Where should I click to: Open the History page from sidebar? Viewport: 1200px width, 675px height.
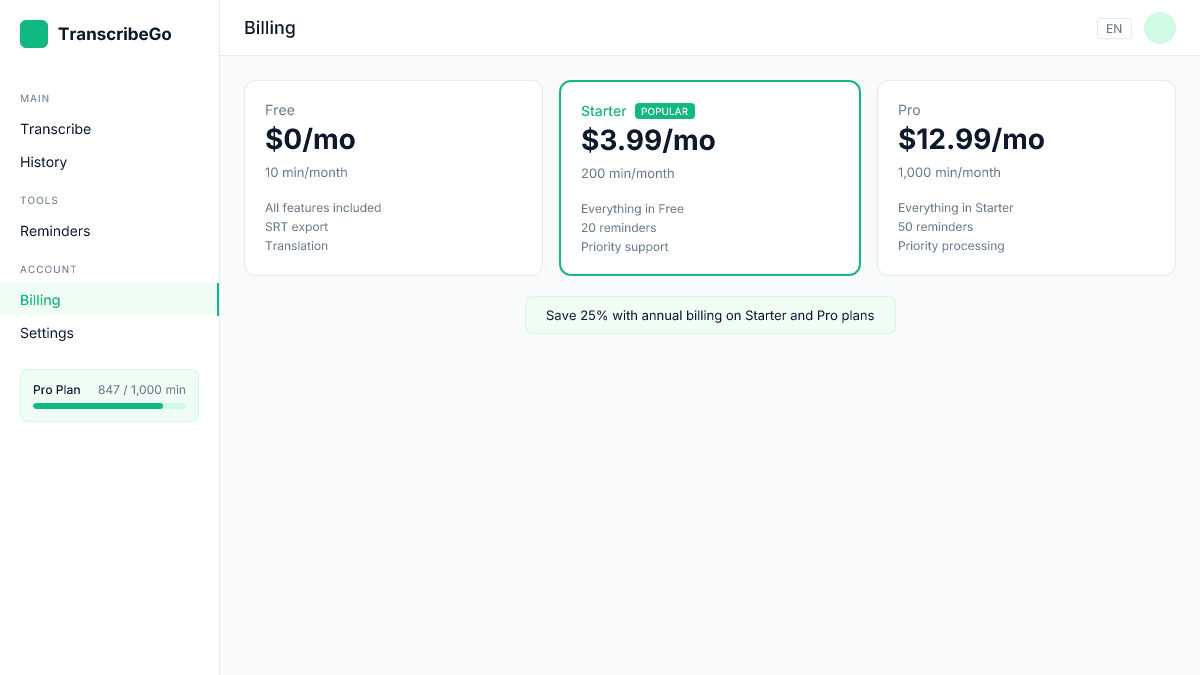point(43,162)
